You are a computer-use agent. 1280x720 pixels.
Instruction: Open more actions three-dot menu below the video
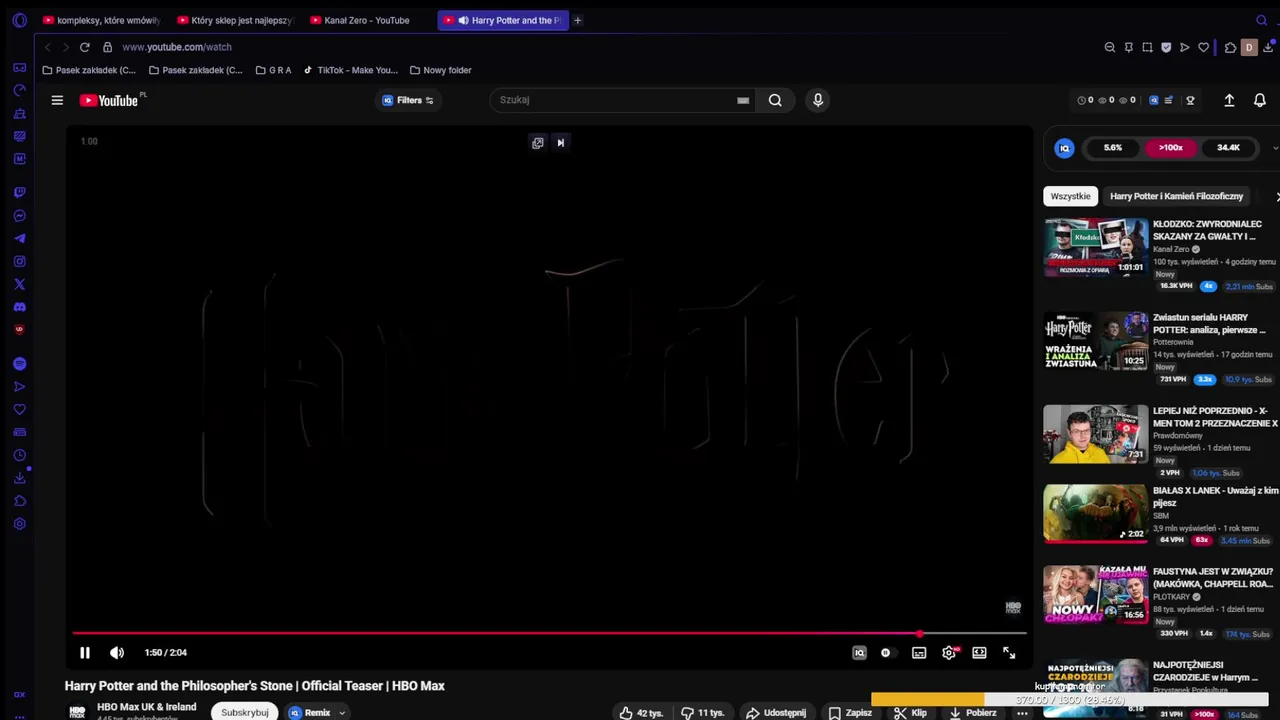[1022, 713]
